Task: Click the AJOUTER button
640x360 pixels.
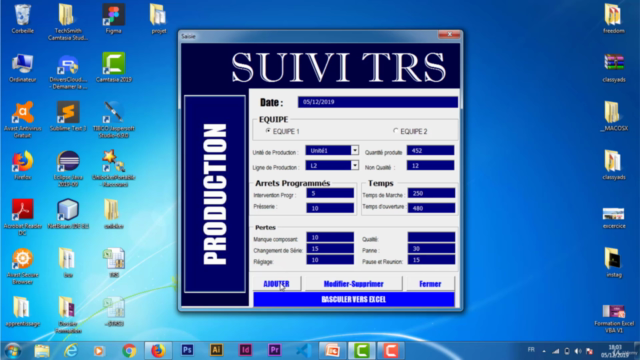Action: pyautogui.click(x=277, y=284)
